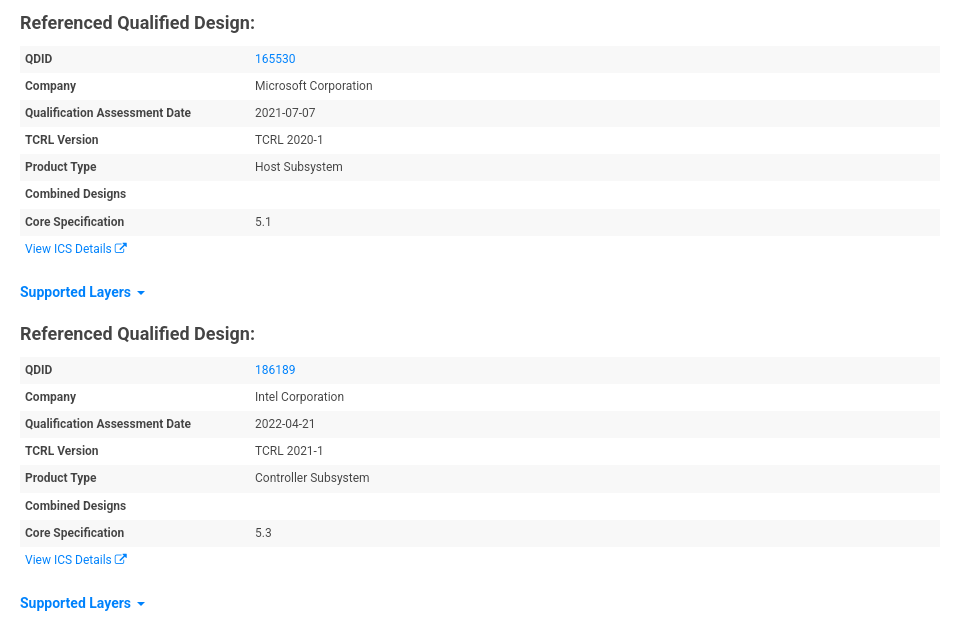
Task: Select the Controller Subsystem product type
Action: tap(312, 478)
